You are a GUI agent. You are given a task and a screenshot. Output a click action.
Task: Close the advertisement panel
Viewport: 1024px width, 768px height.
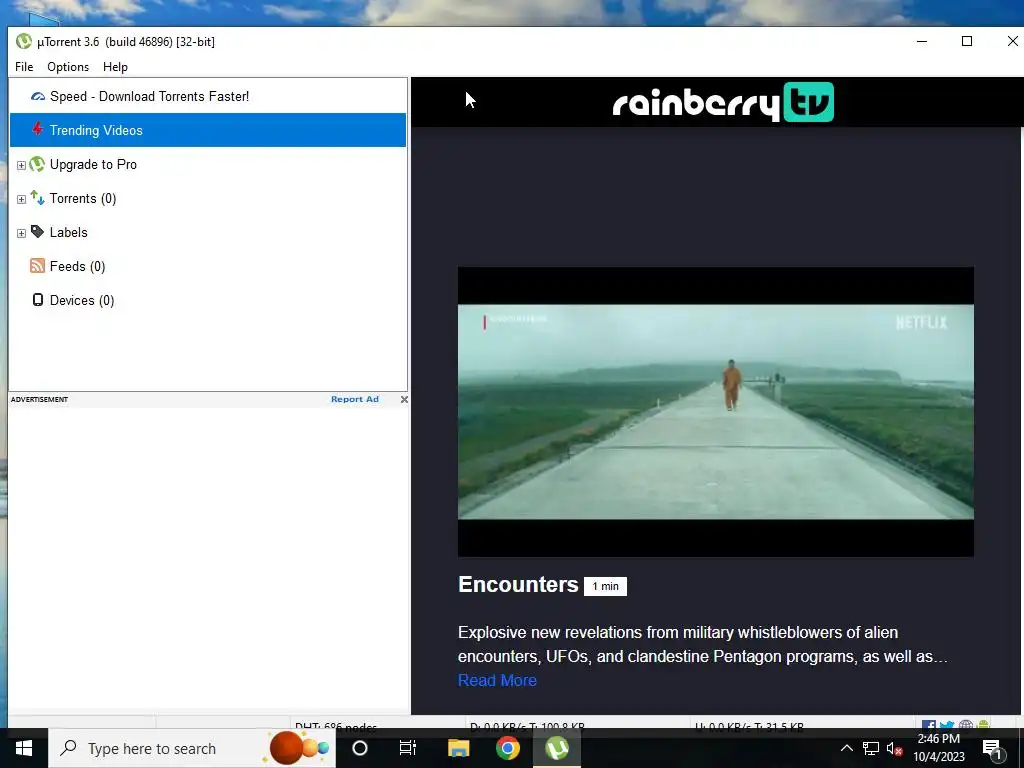pyautogui.click(x=404, y=399)
